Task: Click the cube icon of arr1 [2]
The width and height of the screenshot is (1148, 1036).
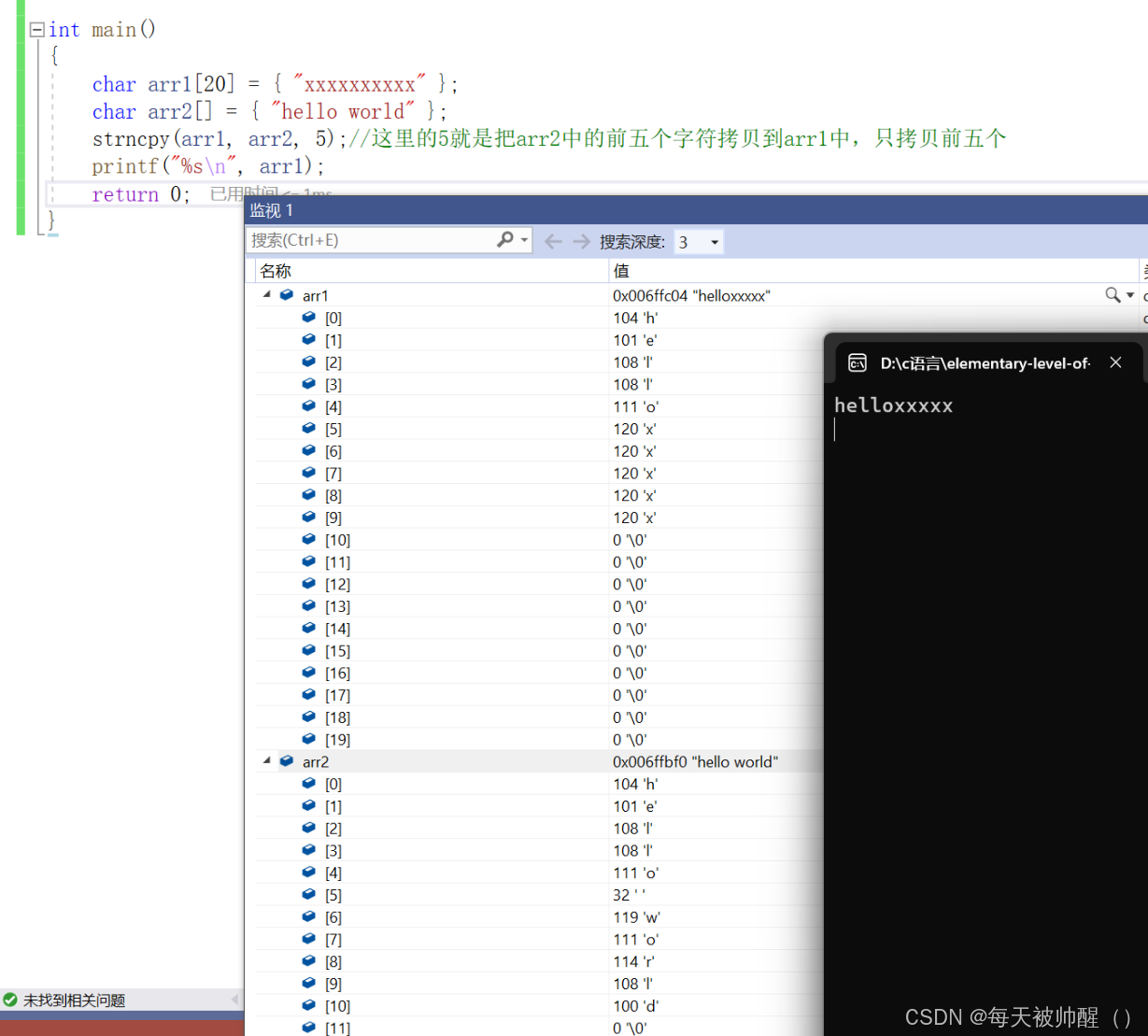Action: pyautogui.click(x=309, y=362)
